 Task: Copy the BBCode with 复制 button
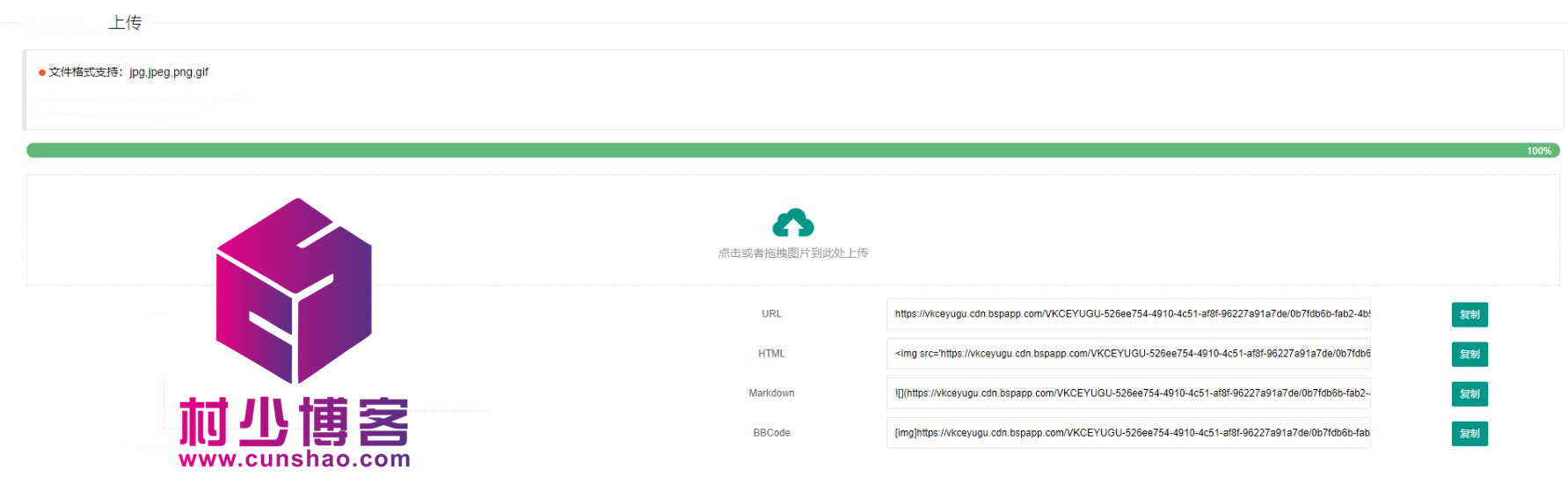pos(1470,433)
